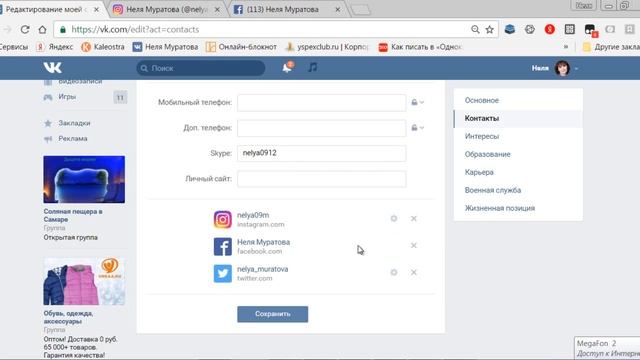The width and height of the screenshot is (640, 360).
Task: Open the music note player icon
Action: pos(313,67)
